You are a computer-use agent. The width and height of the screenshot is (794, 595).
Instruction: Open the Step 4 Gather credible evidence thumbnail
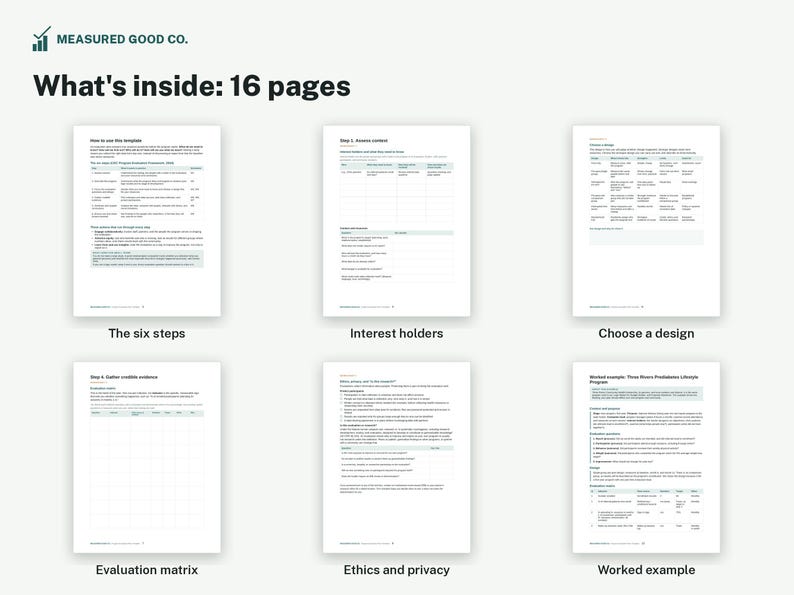[x=147, y=457]
